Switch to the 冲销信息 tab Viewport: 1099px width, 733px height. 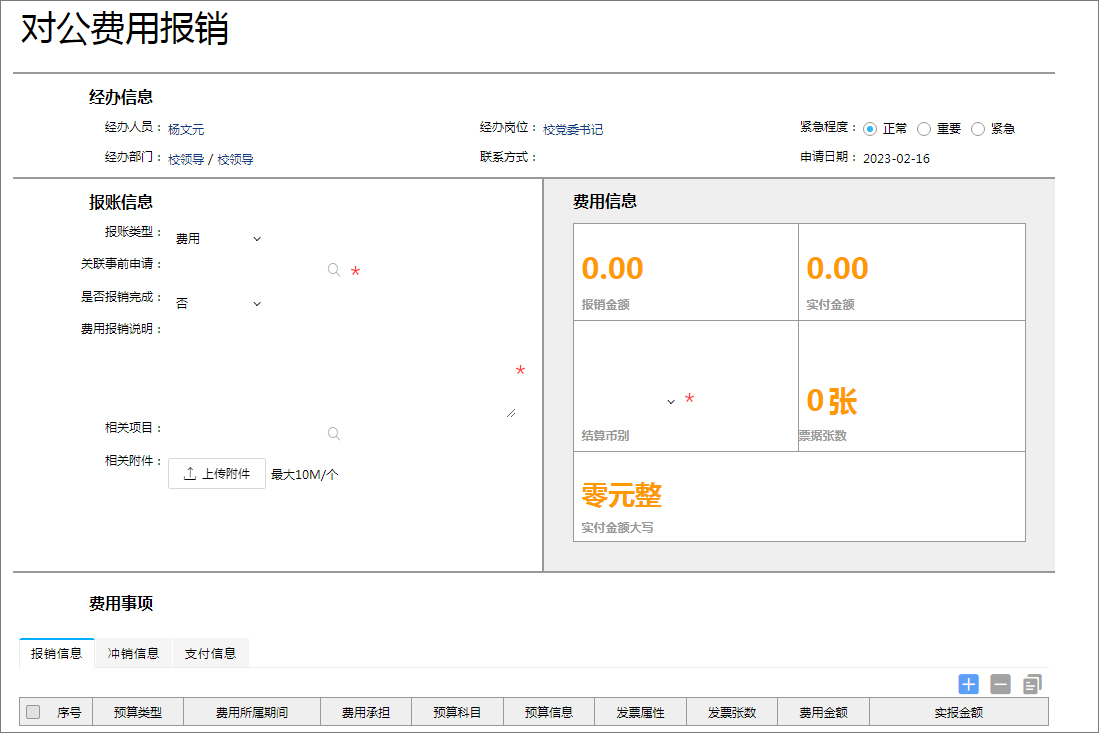(x=133, y=653)
